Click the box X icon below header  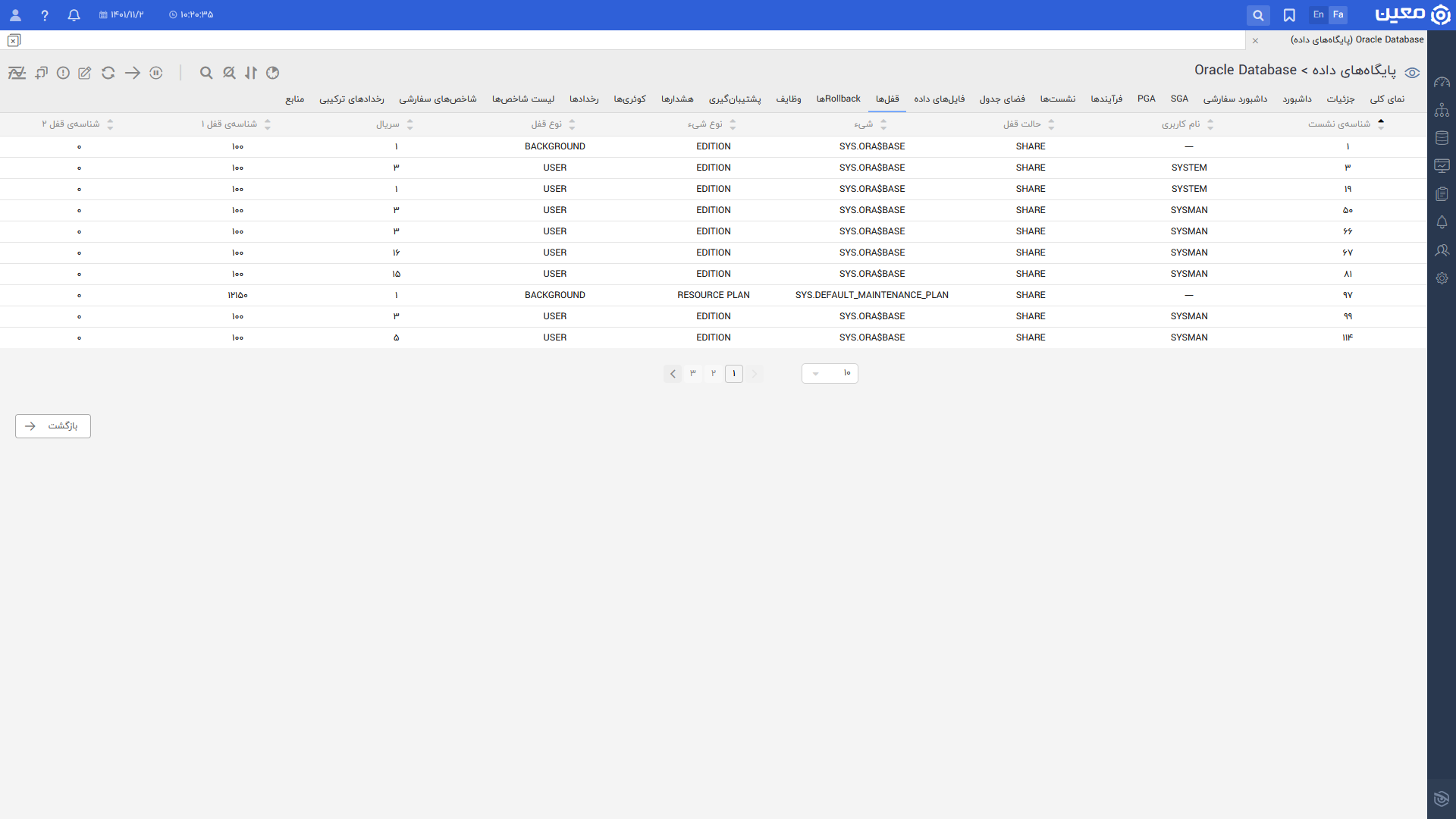(14, 41)
